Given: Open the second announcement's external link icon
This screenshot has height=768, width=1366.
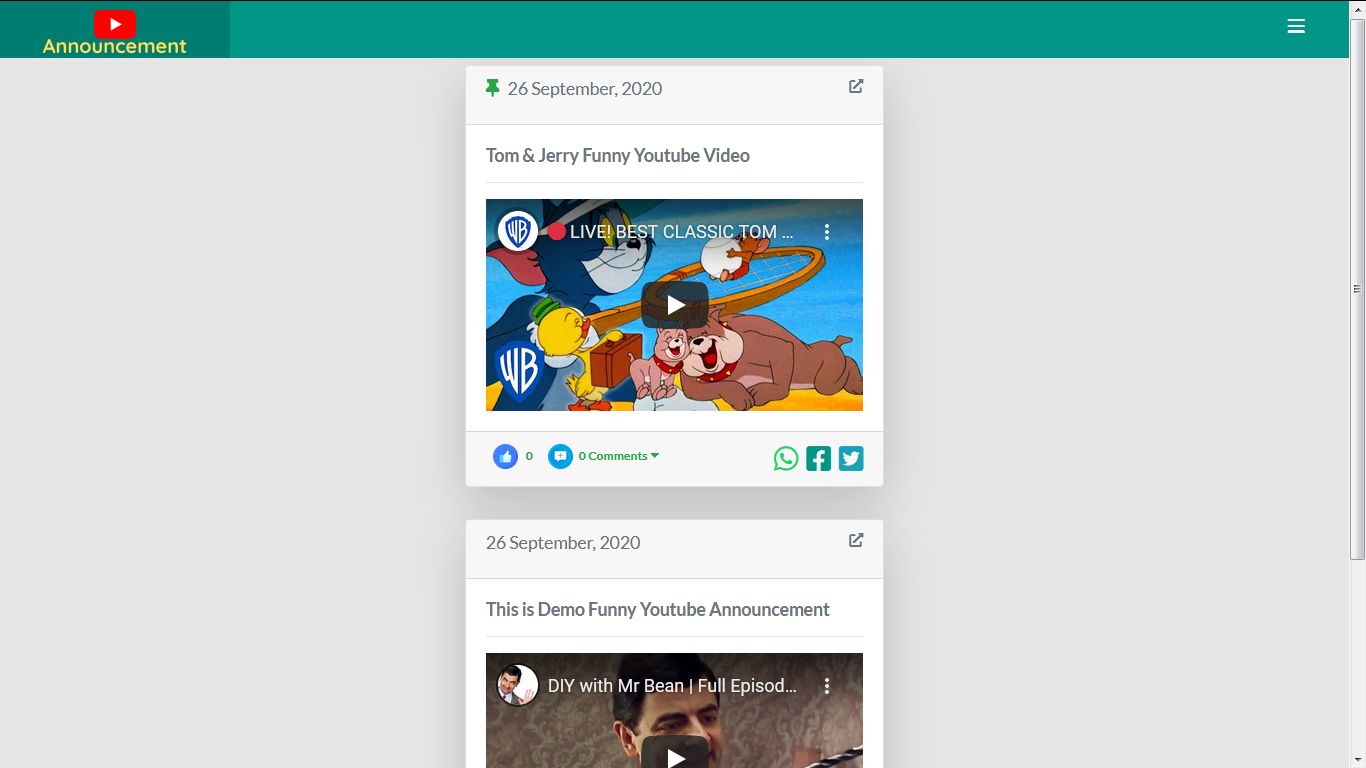Looking at the screenshot, I should tap(855, 540).
